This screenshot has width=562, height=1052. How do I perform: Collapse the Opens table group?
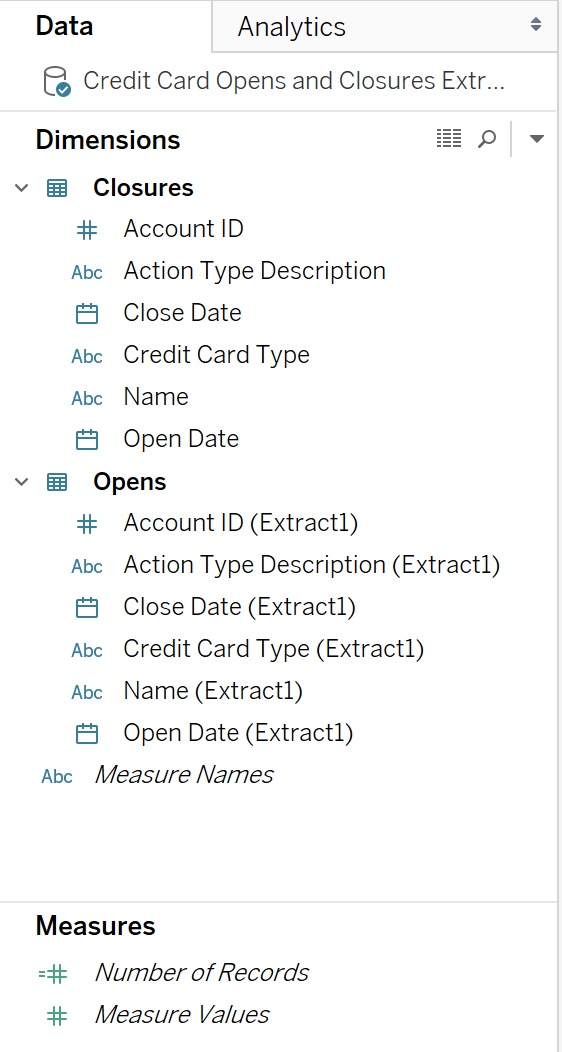(22, 482)
